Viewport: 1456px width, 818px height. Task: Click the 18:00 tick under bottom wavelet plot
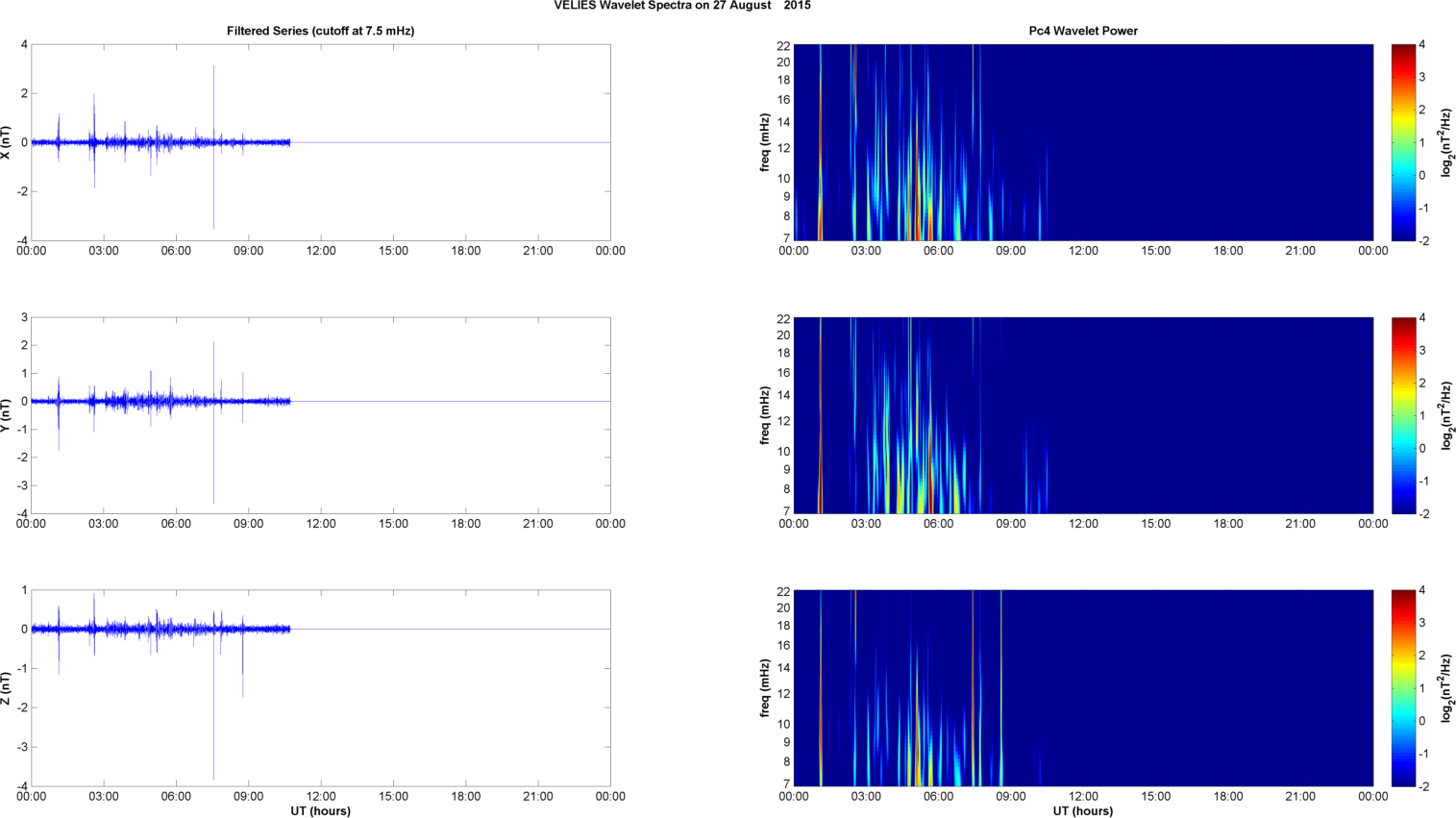click(x=1227, y=797)
